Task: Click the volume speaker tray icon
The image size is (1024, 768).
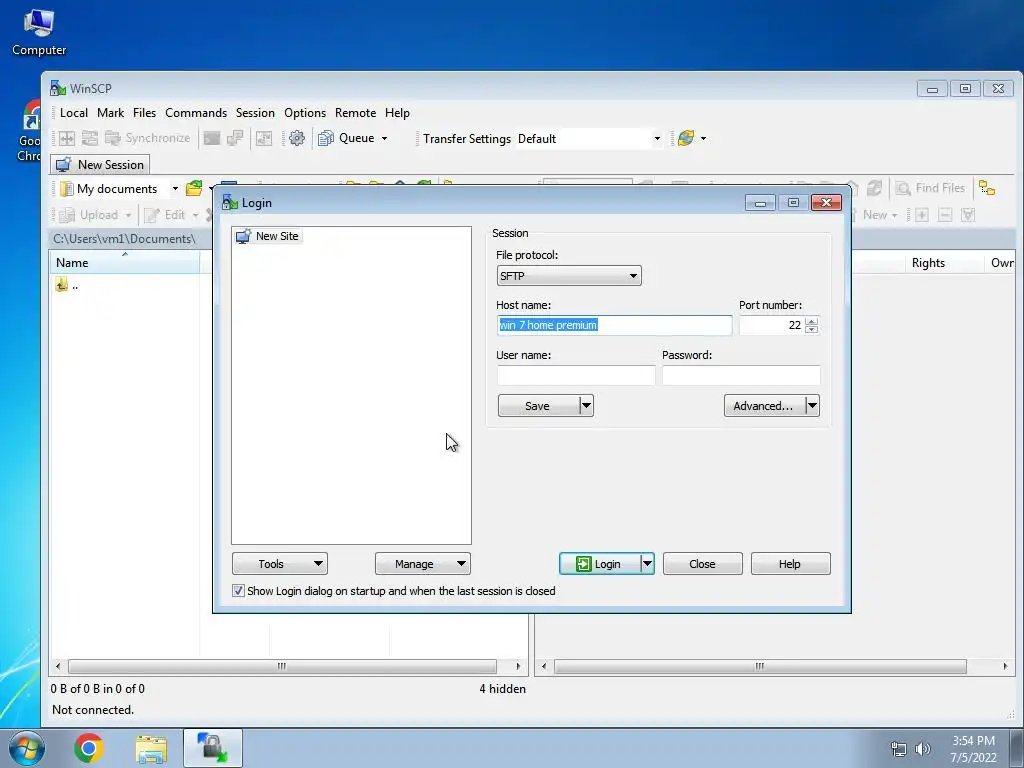Action: tap(922, 749)
